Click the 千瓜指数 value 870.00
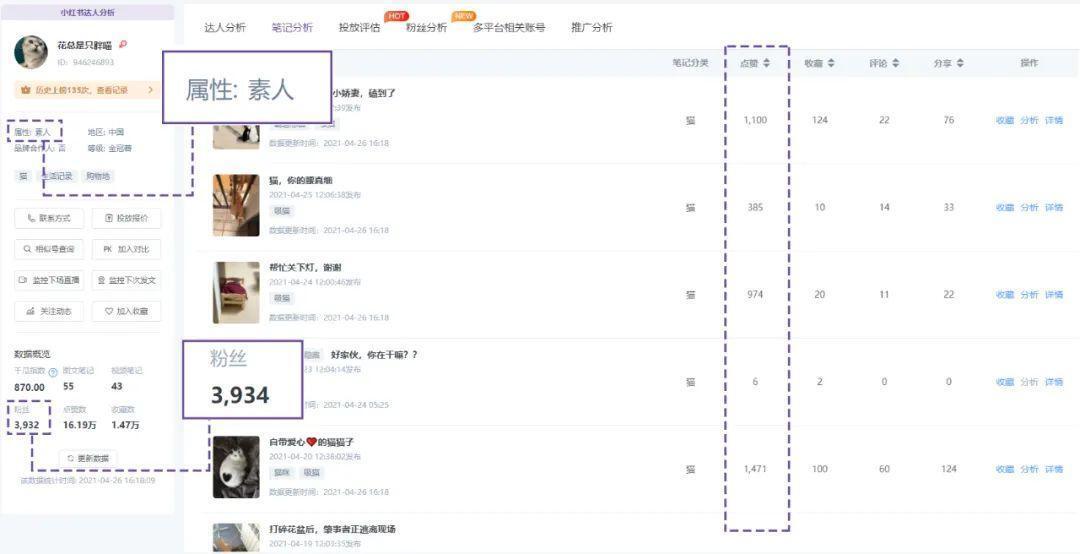 tap(30, 387)
